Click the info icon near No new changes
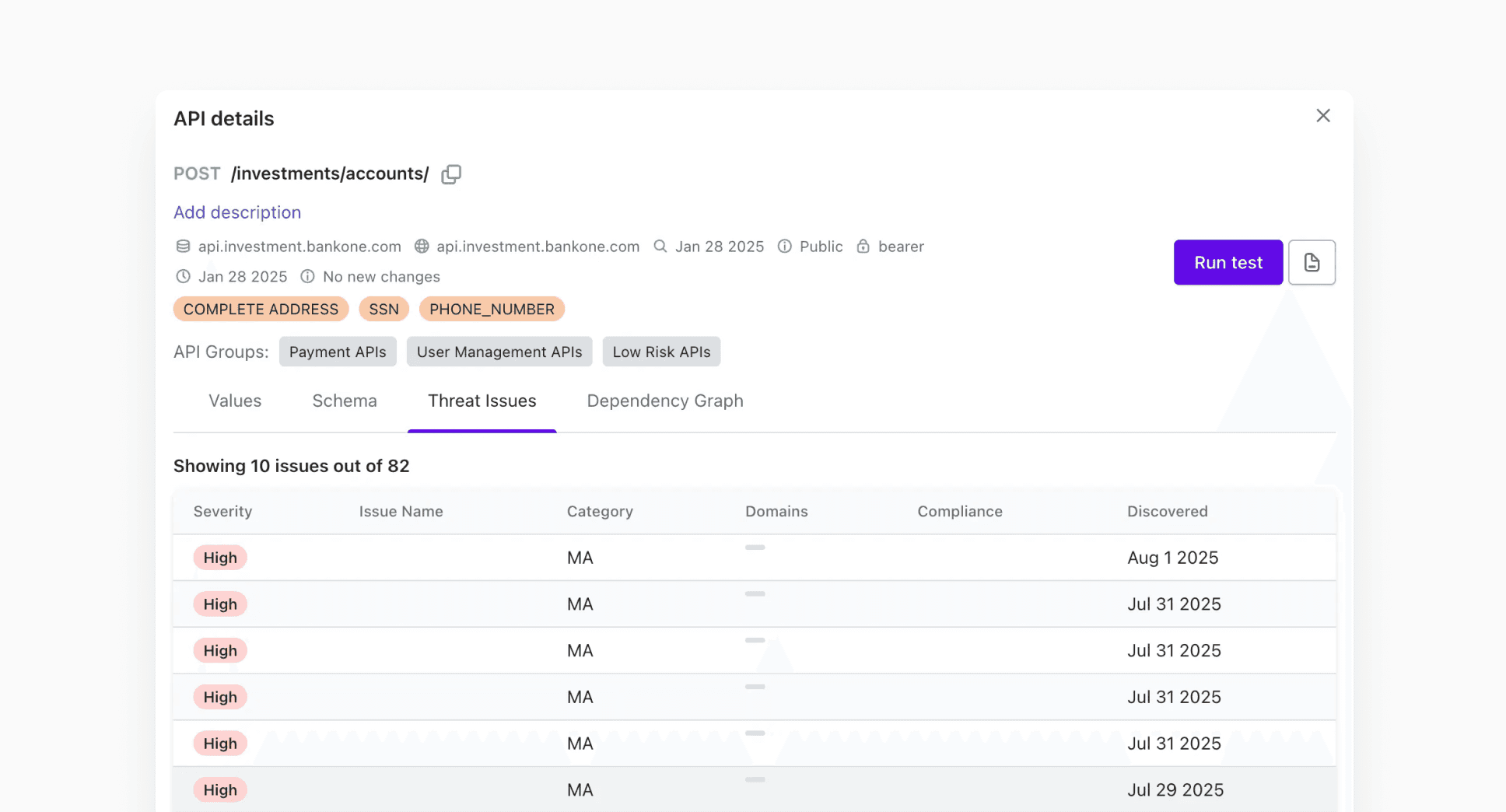Viewport: 1506px width, 812px height. tap(307, 276)
